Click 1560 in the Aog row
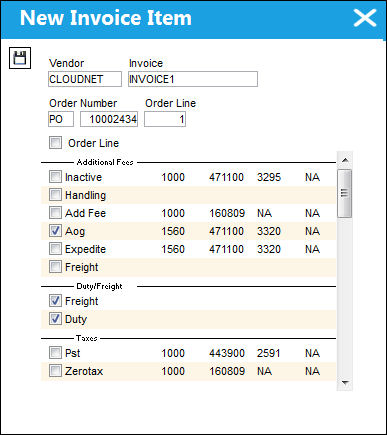This screenshot has height=435, width=387. click(173, 231)
